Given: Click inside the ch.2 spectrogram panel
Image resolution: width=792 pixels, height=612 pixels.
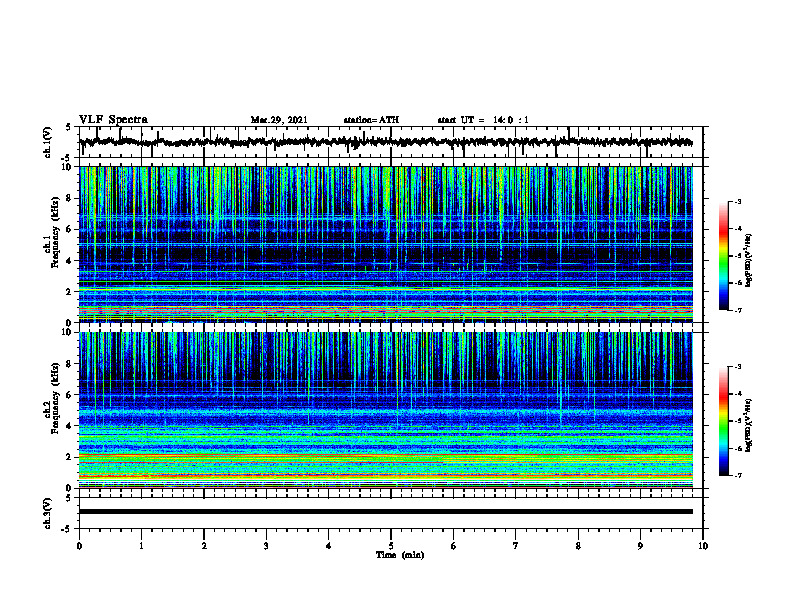Looking at the screenshot, I should point(386,410).
